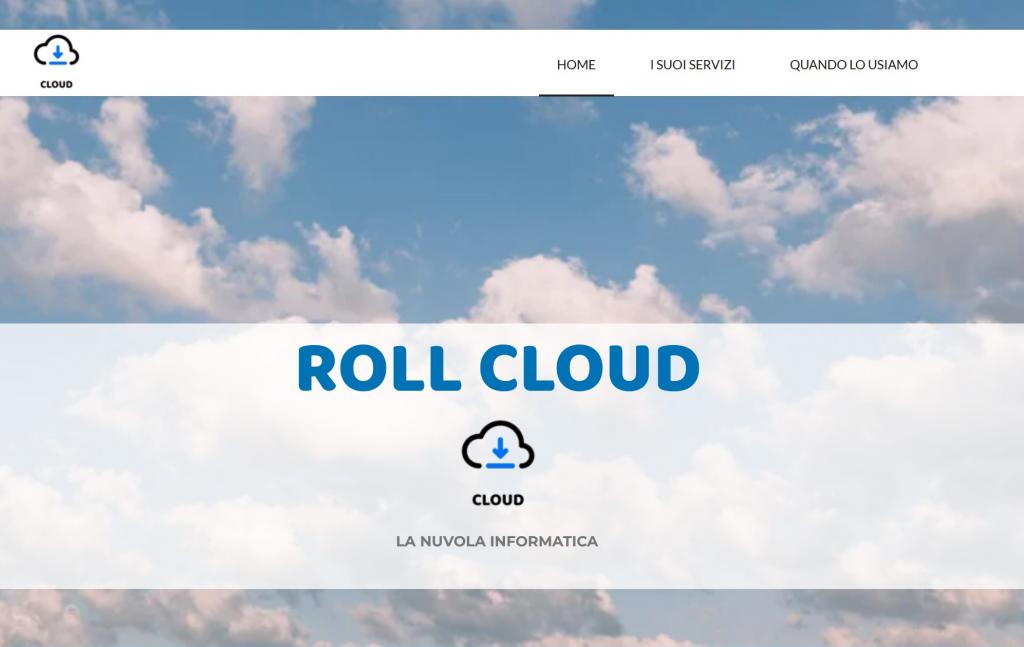
Task: Go to I SUOI SERVIZI page
Action: tap(692, 65)
